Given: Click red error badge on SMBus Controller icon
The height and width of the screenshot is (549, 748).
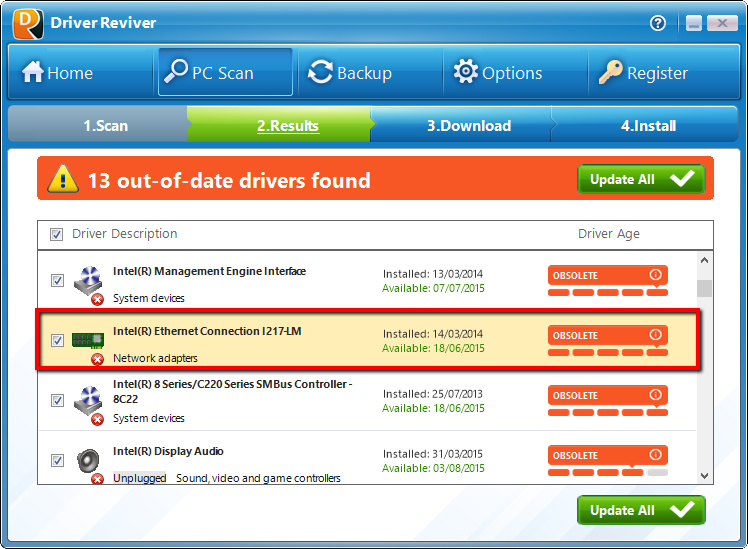Looking at the screenshot, I should [x=97, y=419].
